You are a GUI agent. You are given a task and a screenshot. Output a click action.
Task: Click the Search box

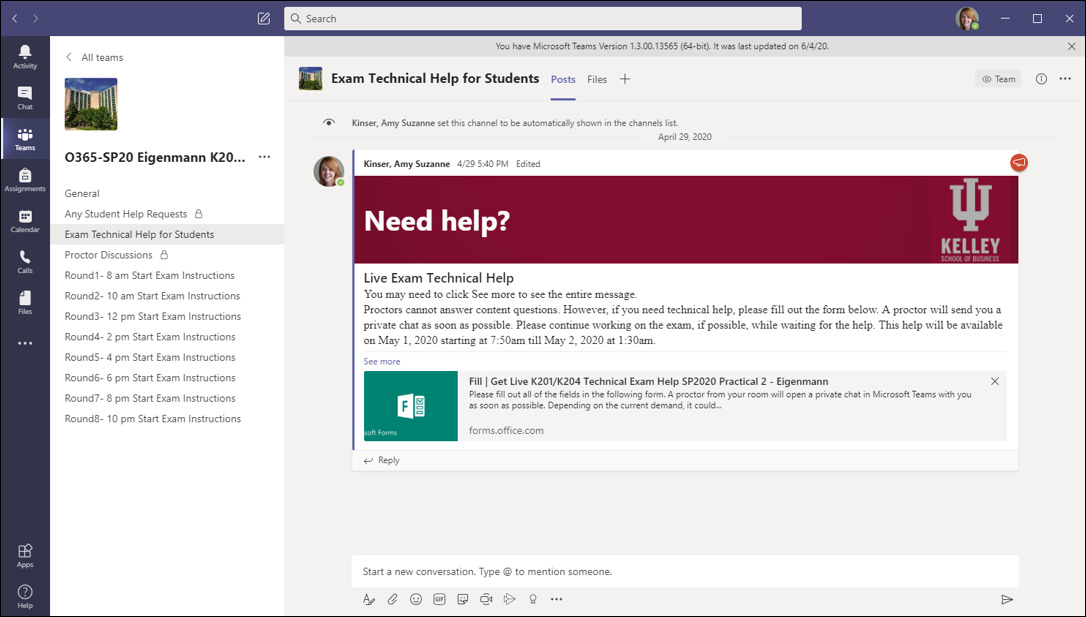pos(543,19)
